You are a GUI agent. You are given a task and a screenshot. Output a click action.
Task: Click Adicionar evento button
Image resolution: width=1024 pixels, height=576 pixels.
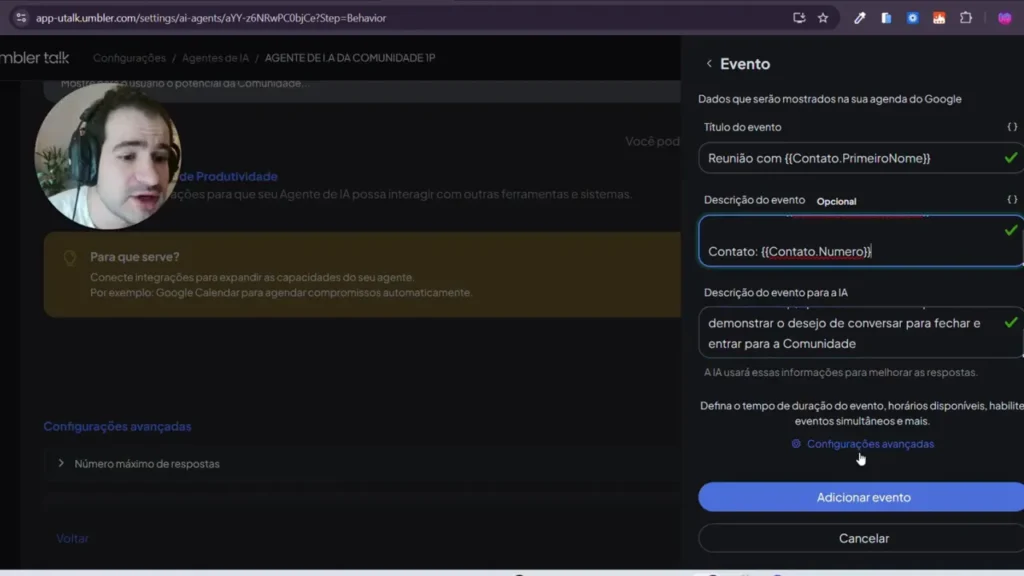[x=862, y=497]
